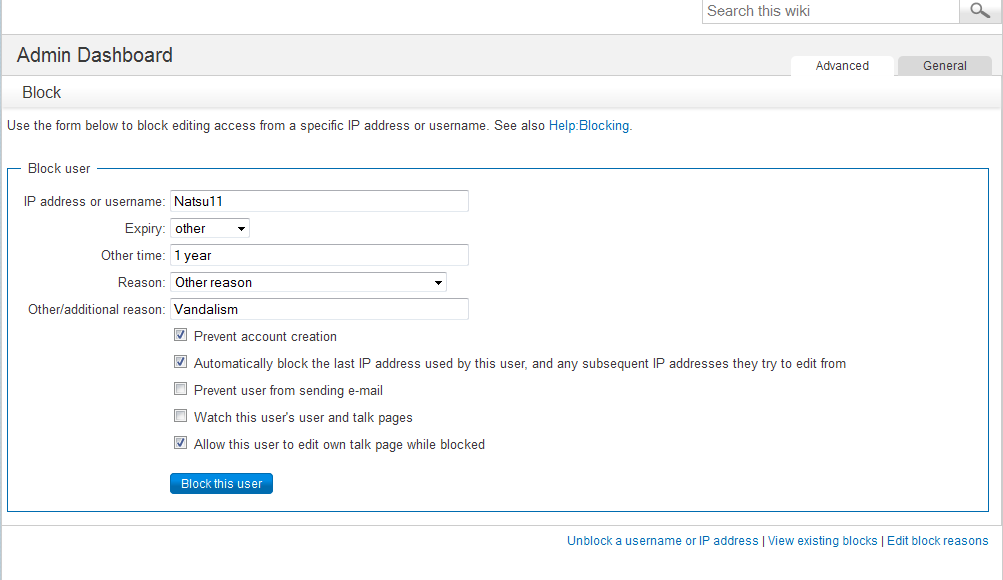
Task: Disable automatic blocking of last IP address
Action: pyautogui.click(x=180, y=362)
